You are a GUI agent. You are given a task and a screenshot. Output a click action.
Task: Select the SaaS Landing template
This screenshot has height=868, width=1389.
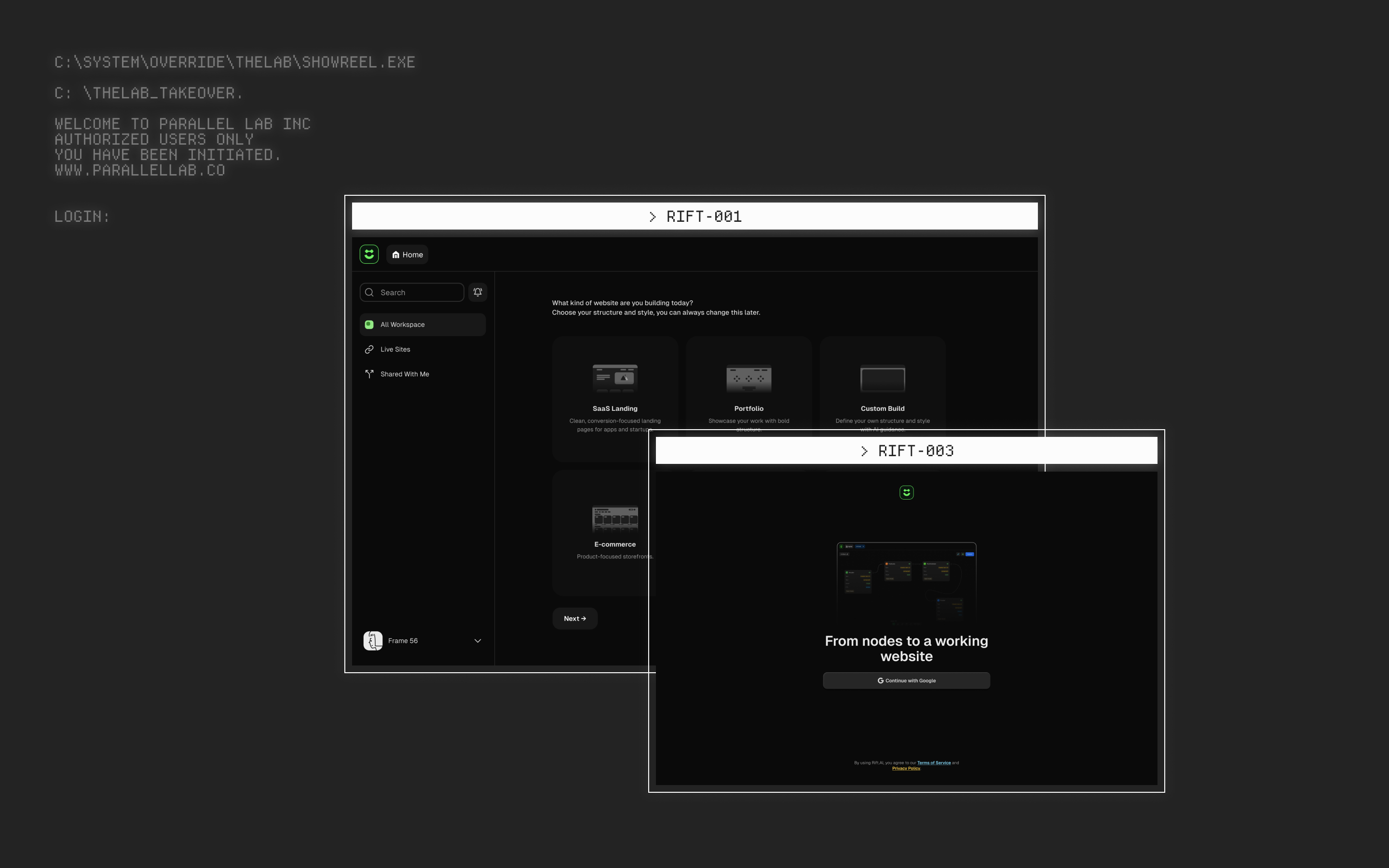pyautogui.click(x=614, y=396)
